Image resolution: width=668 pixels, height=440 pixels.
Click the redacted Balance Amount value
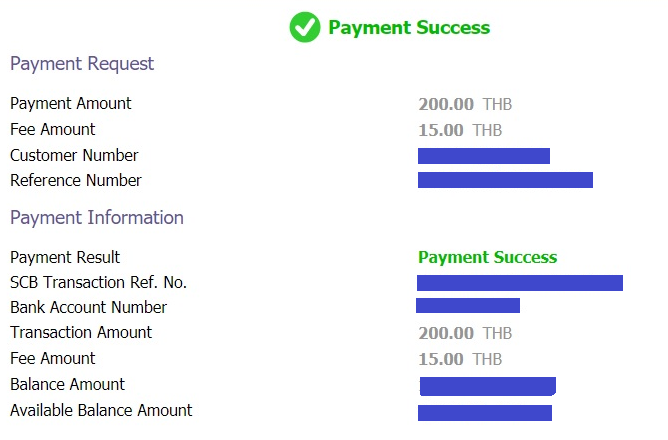coord(488,386)
